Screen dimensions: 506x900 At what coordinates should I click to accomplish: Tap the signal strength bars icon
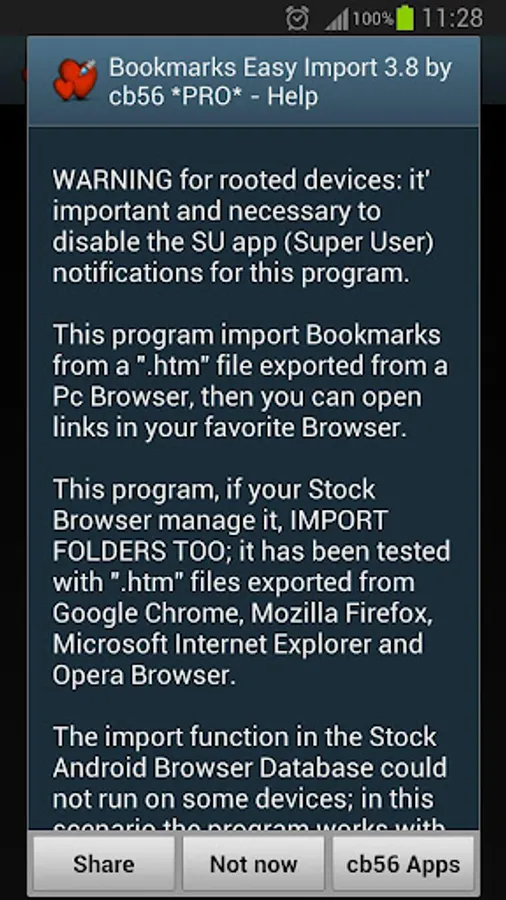[x=336, y=19]
